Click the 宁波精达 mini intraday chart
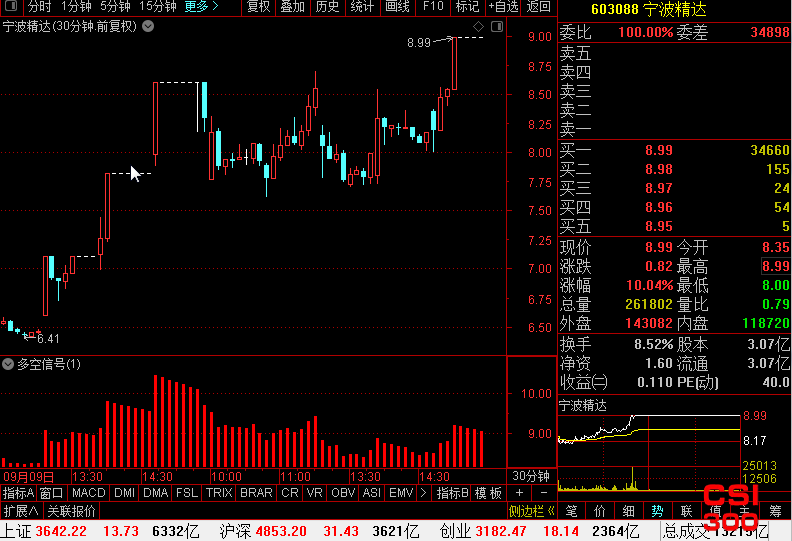Viewport: 792px width, 541px height. click(x=649, y=451)
